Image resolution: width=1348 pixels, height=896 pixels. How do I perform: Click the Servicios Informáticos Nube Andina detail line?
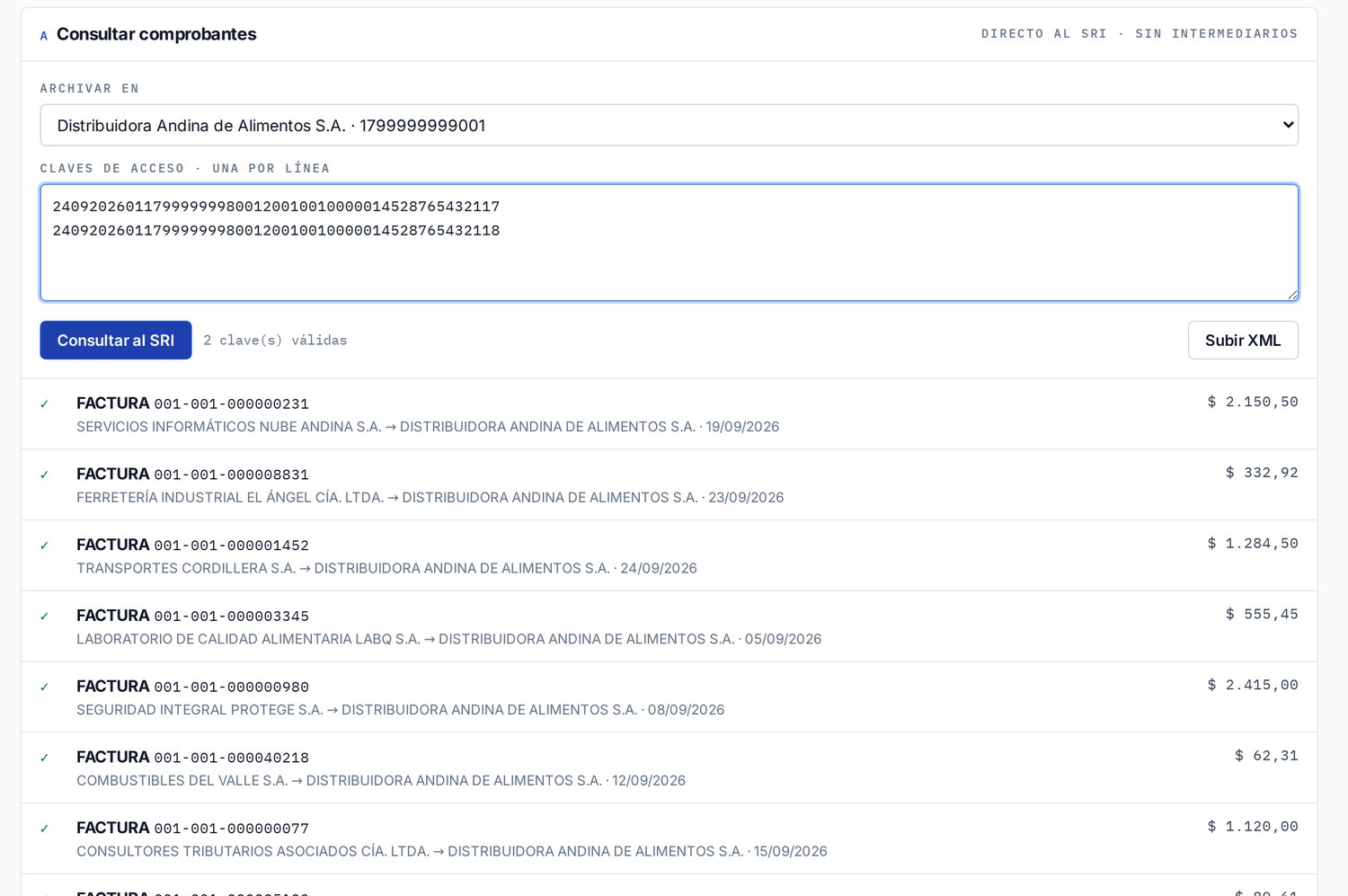point(428,427)
